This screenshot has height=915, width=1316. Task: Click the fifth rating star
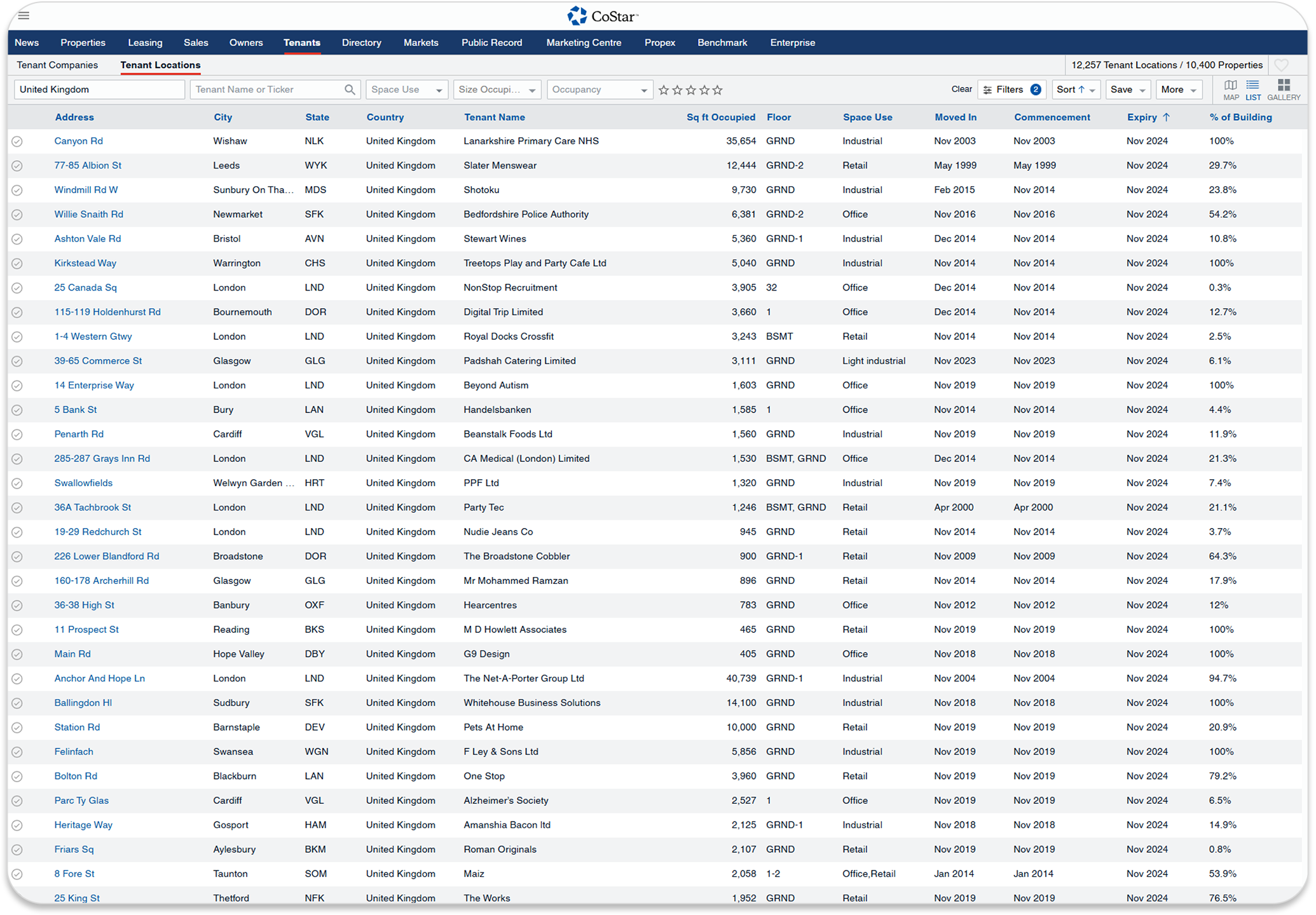(718, 90)
